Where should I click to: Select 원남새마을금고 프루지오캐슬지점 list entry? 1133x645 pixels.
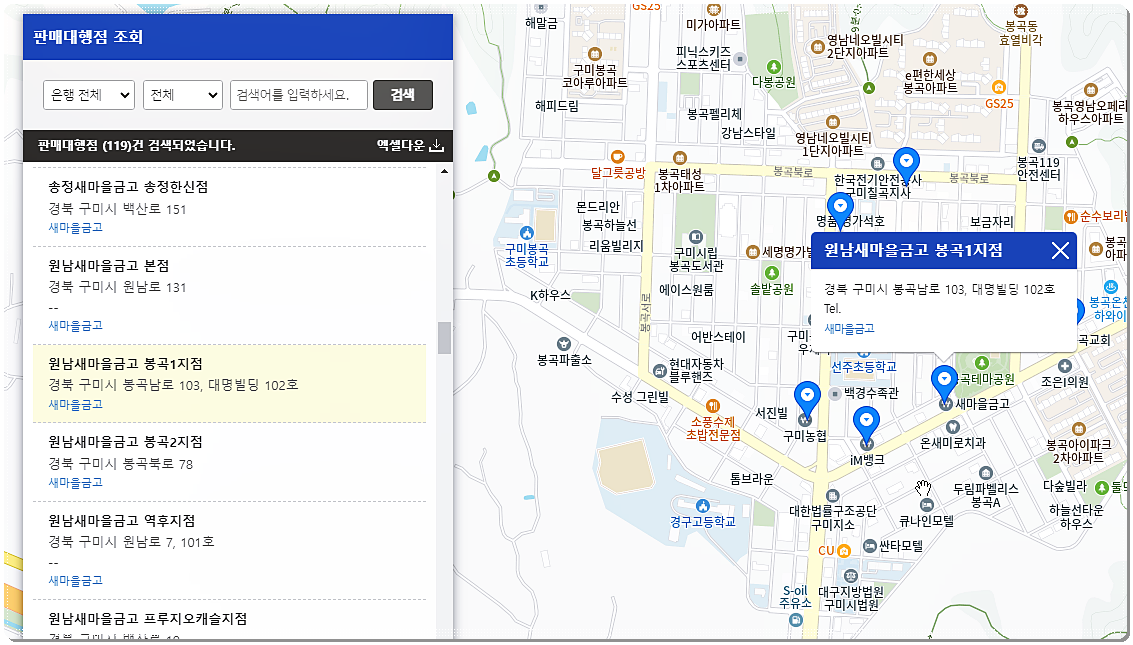pyautogui.click(x=229, y=620)
